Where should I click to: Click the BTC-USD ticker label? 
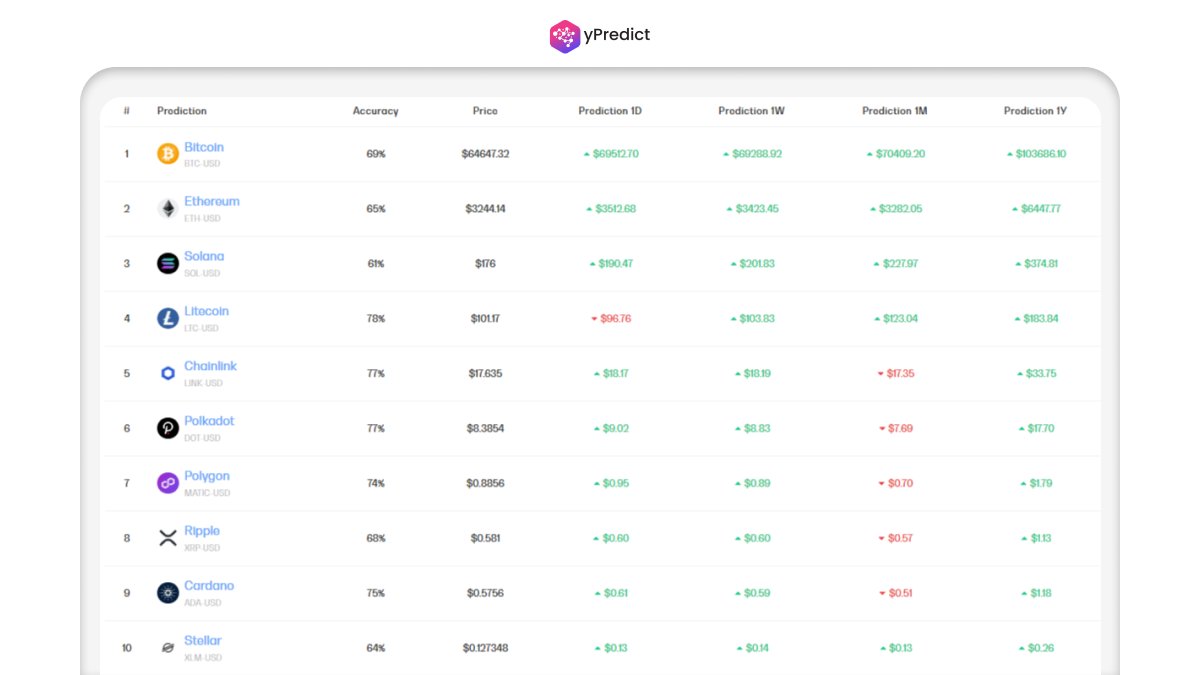point(202,163)
